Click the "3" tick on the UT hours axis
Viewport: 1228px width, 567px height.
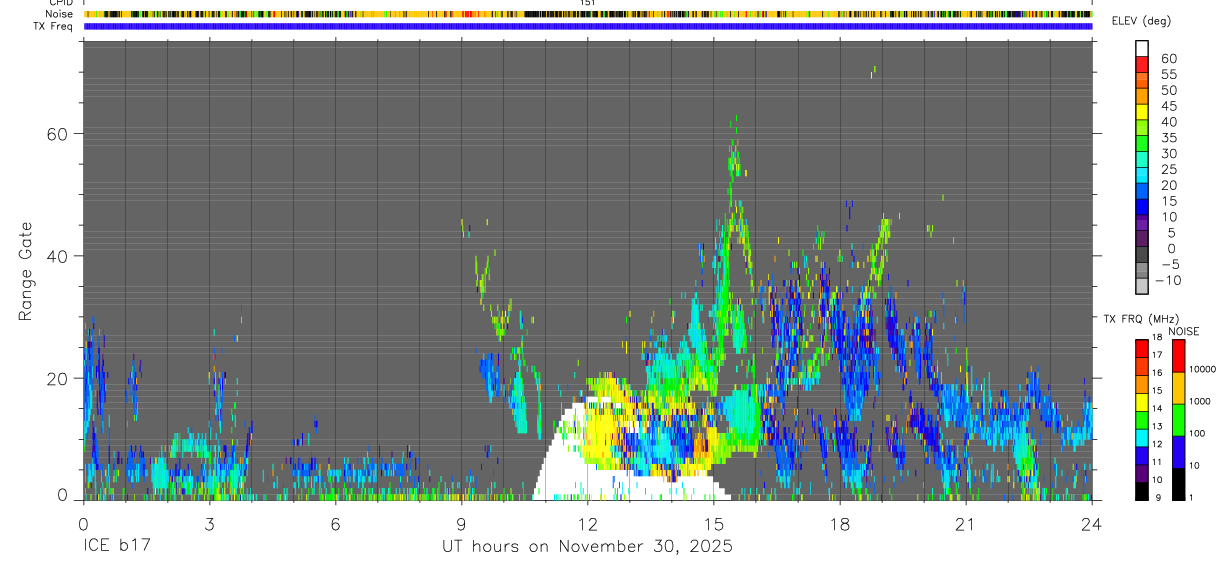pos(209,524)
